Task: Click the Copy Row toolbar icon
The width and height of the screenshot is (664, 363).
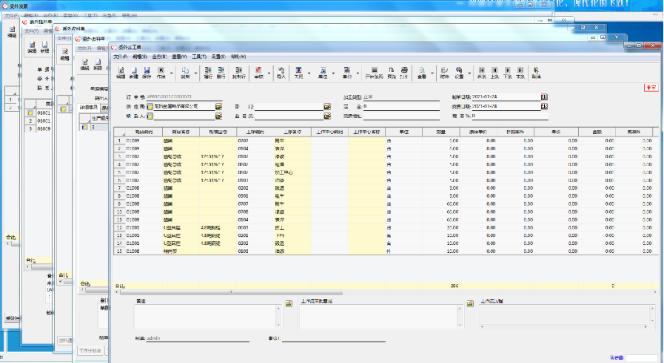Action: 239,72
